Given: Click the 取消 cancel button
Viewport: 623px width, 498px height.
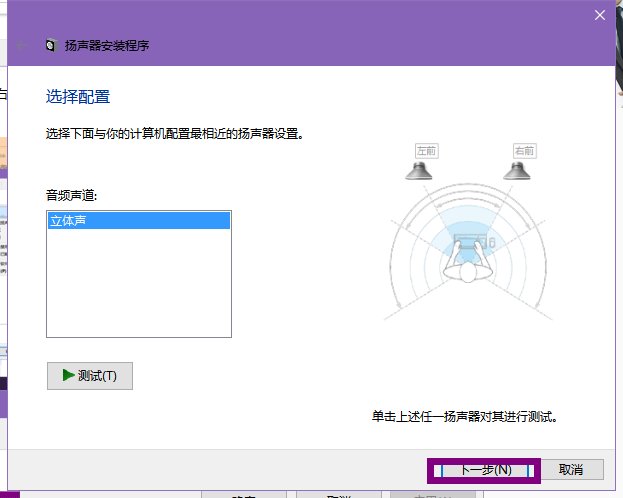Looking at the screenshot, I should [x=571, y=470].
